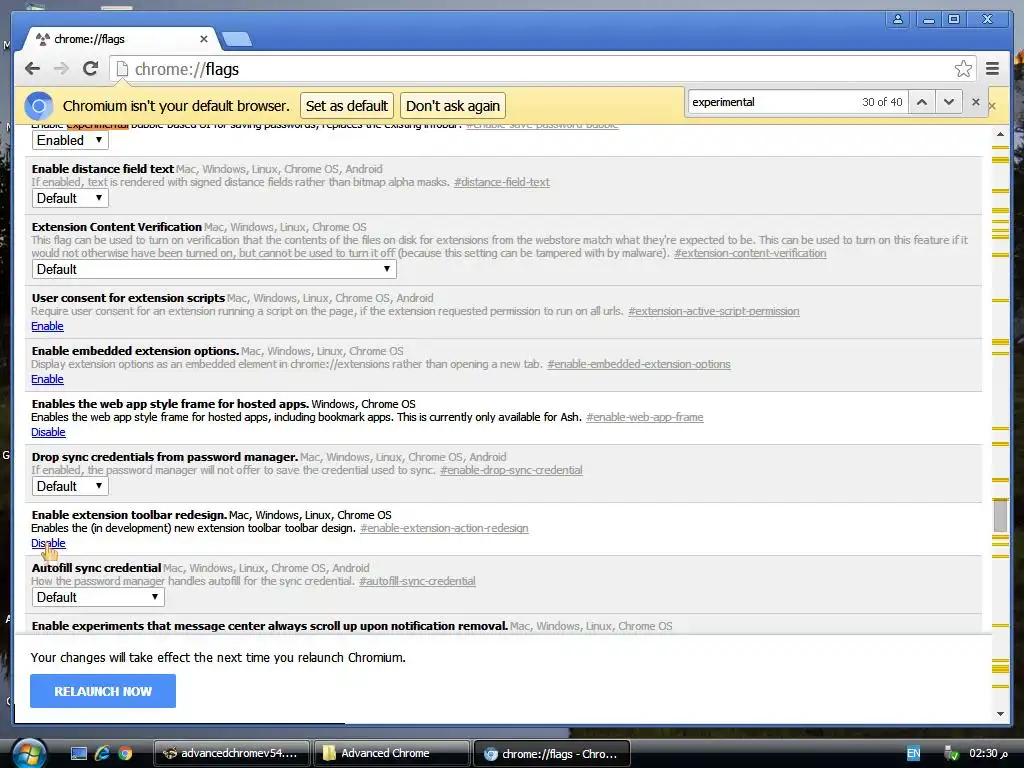
Task: Open the Enabled dropdown at the top
Action: tap(70, 140)
